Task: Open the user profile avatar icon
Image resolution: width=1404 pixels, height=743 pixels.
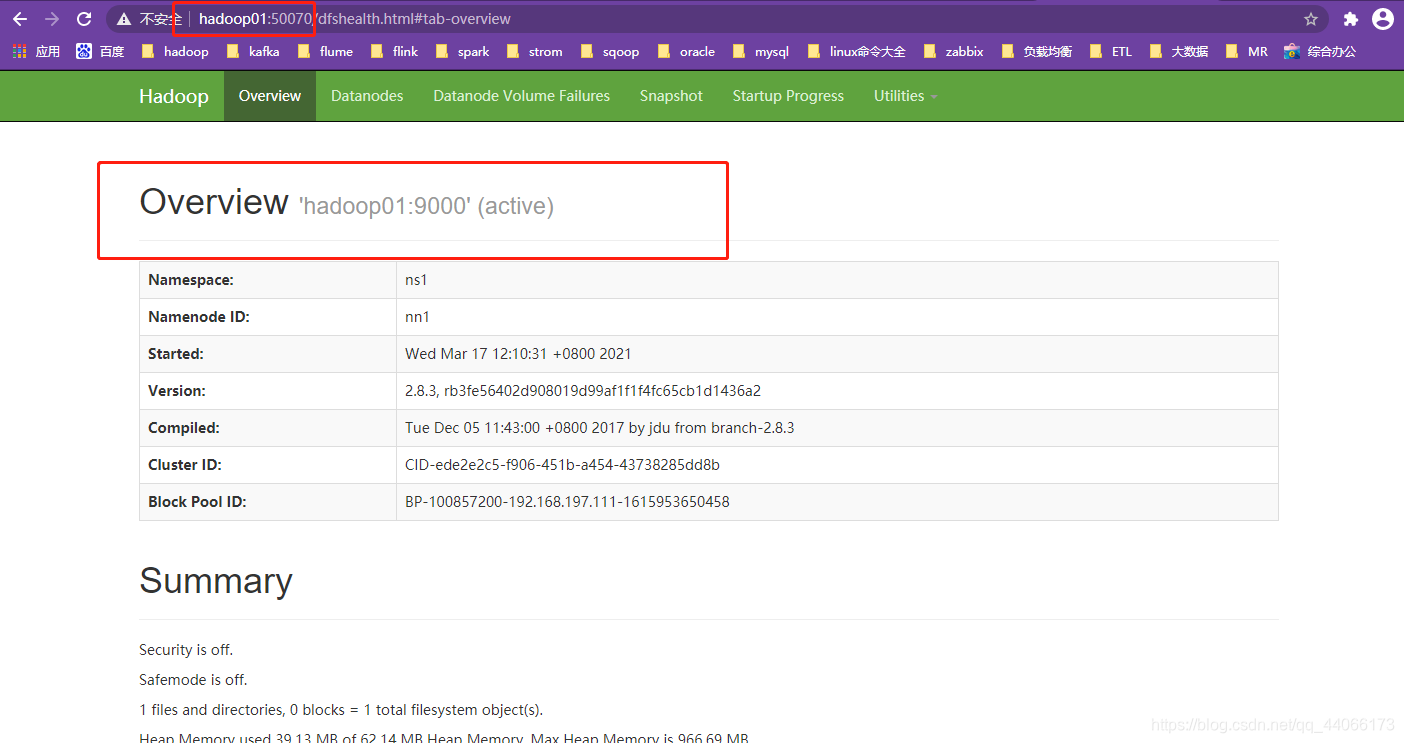Action: pyautogui.click(x=1383, y=19)
